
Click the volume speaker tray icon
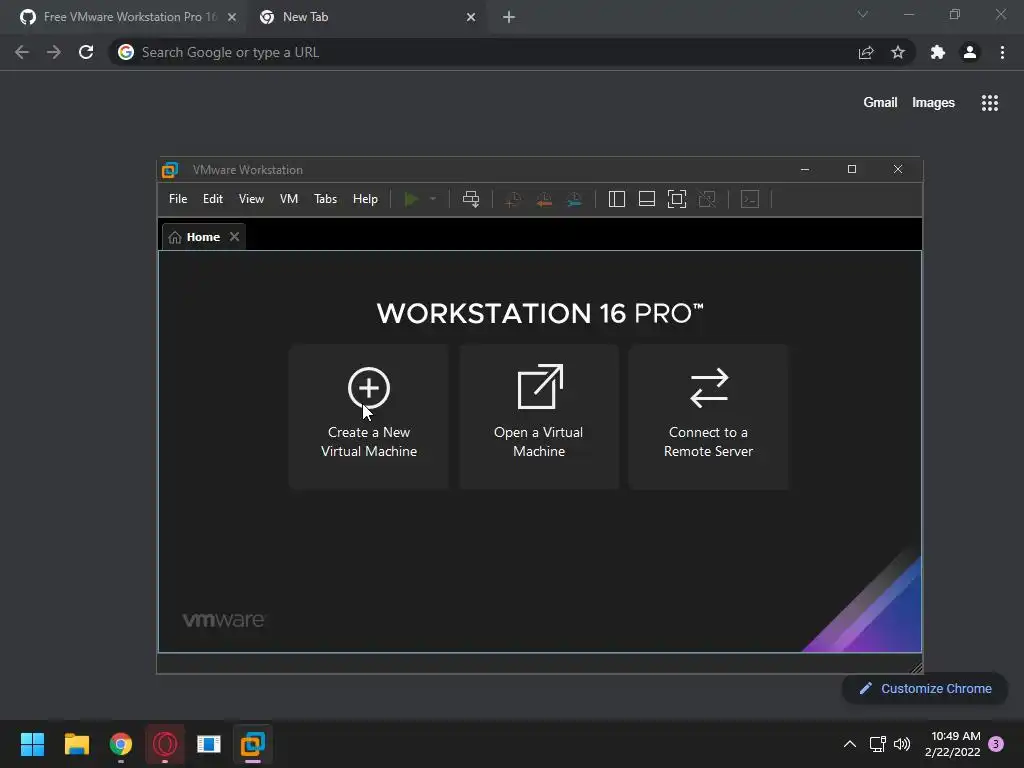point(902,744)
